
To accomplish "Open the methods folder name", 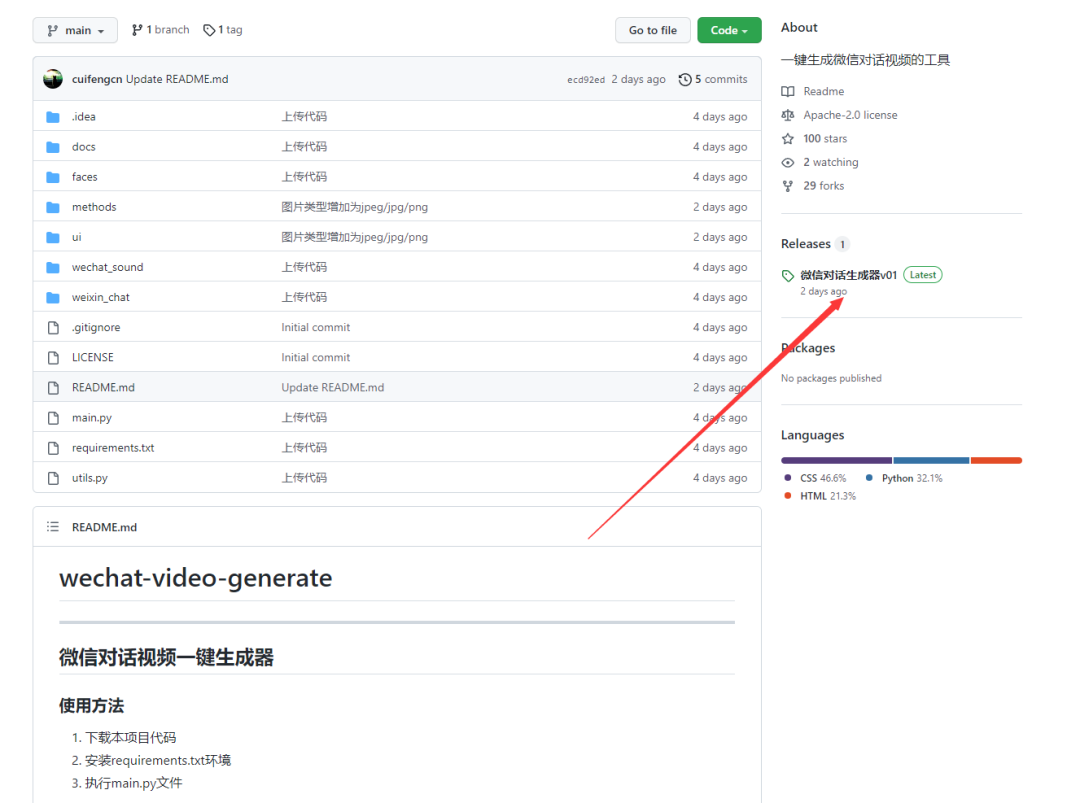I will [94, 207].
